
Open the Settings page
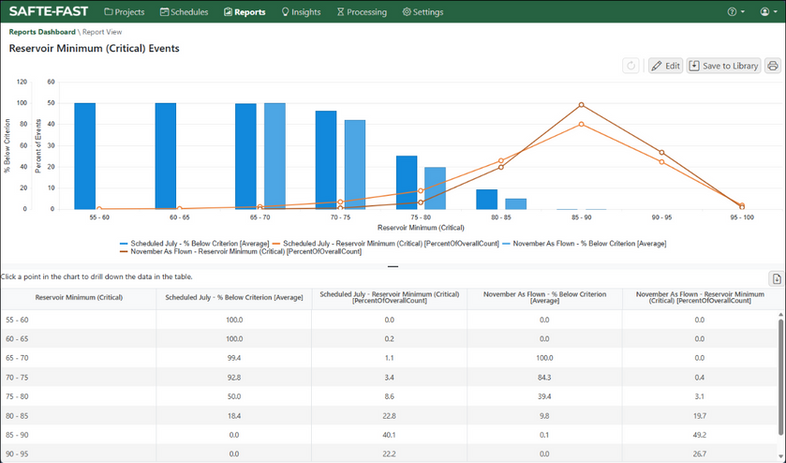pyautogui.click(x=423, y=12)
